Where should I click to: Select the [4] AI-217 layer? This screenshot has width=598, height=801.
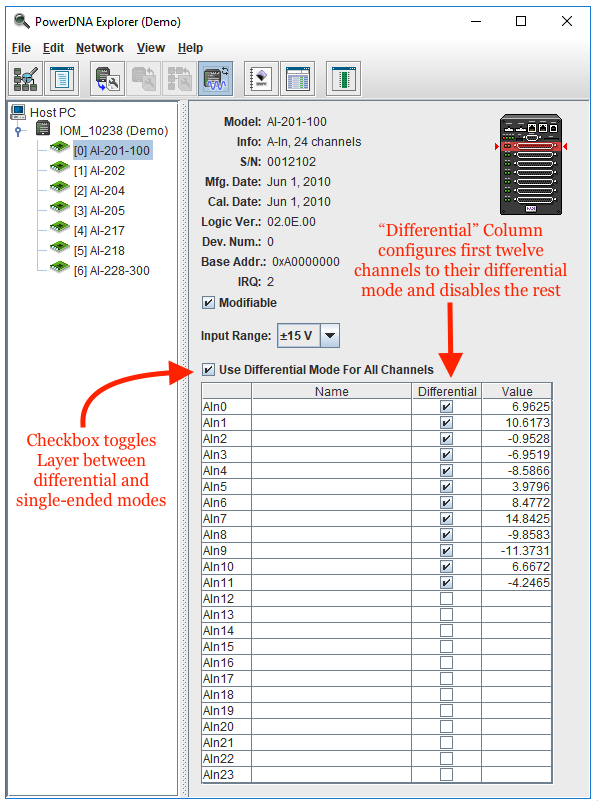click(99, 230)
